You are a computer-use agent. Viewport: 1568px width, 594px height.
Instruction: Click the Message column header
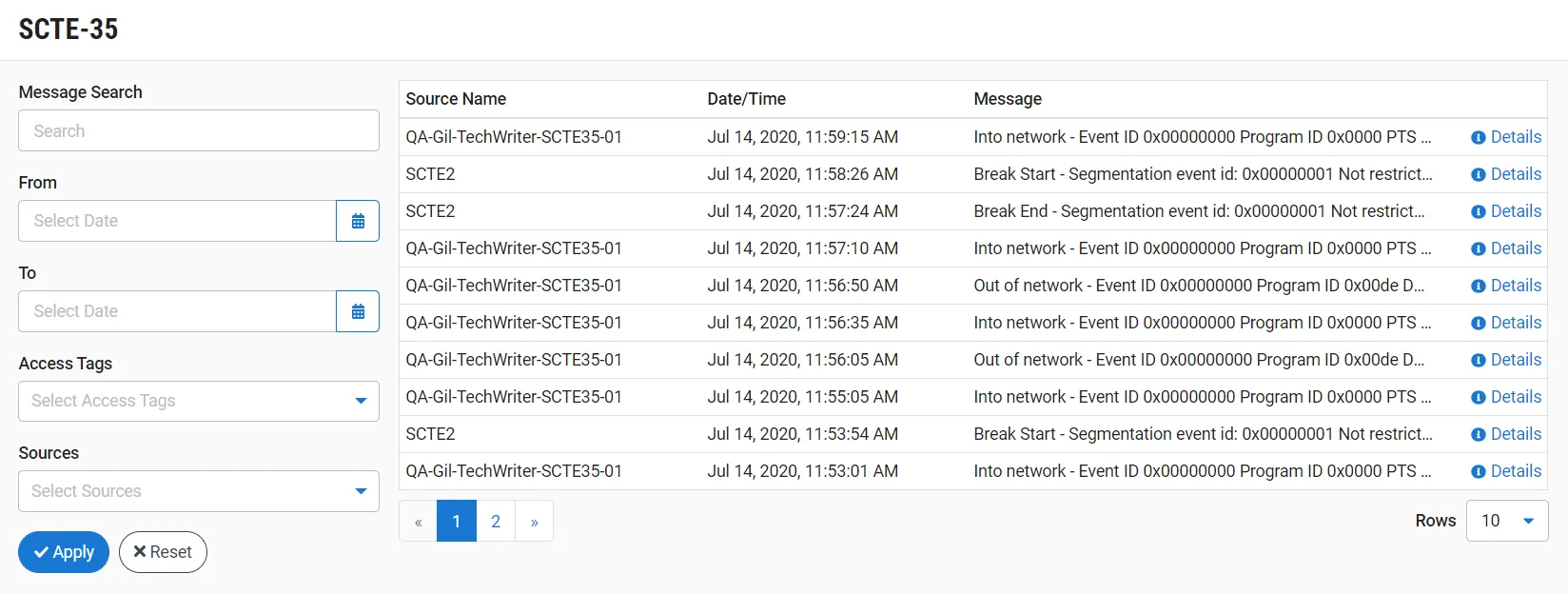point(1008,99)
